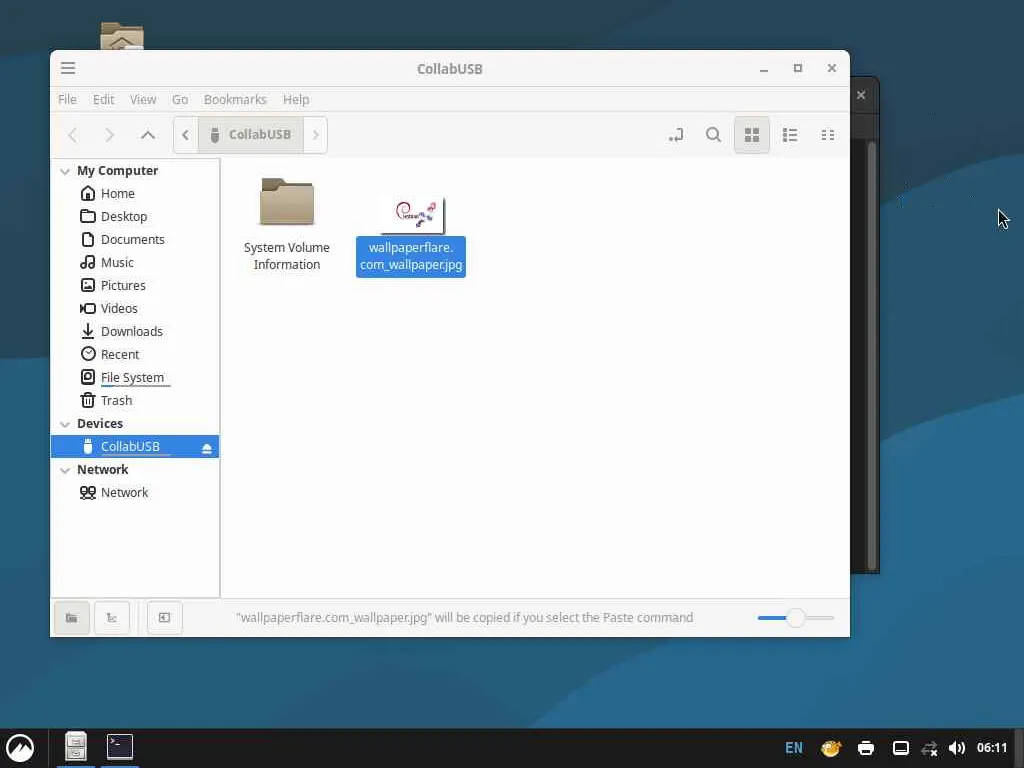Minimize the CollabUSB window

pos(764,69)
